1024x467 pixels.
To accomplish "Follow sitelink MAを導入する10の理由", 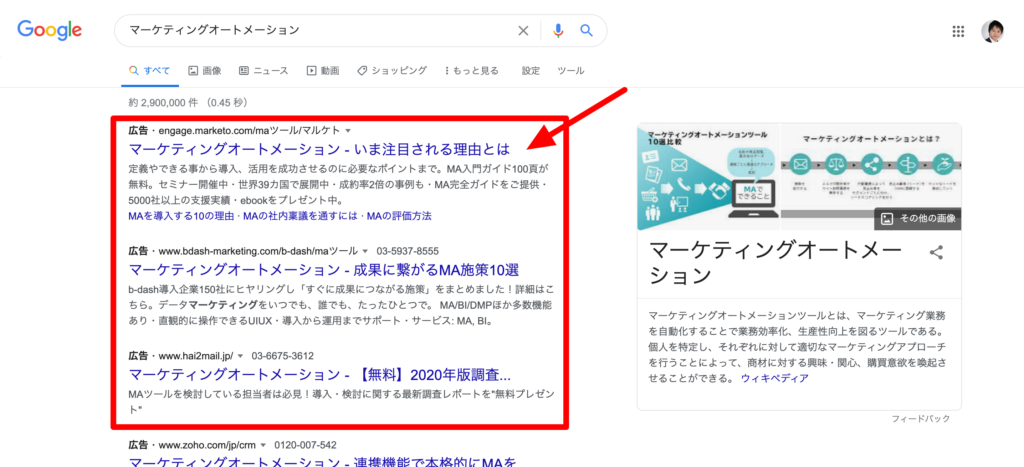I will 180,216.
